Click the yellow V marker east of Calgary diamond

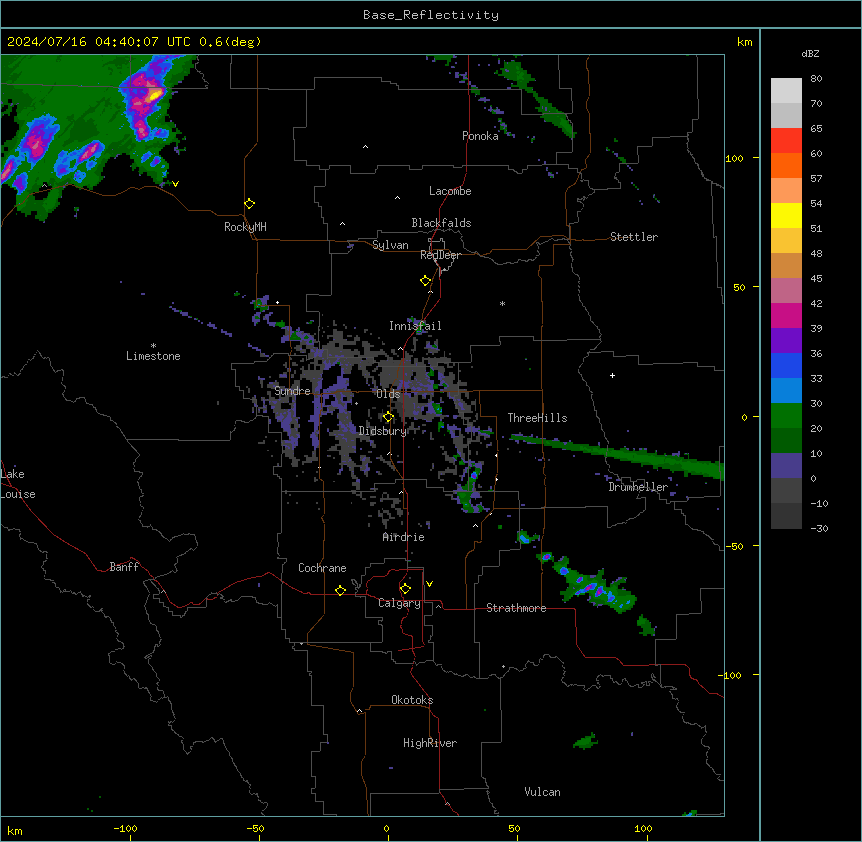[x=429, y=584]
